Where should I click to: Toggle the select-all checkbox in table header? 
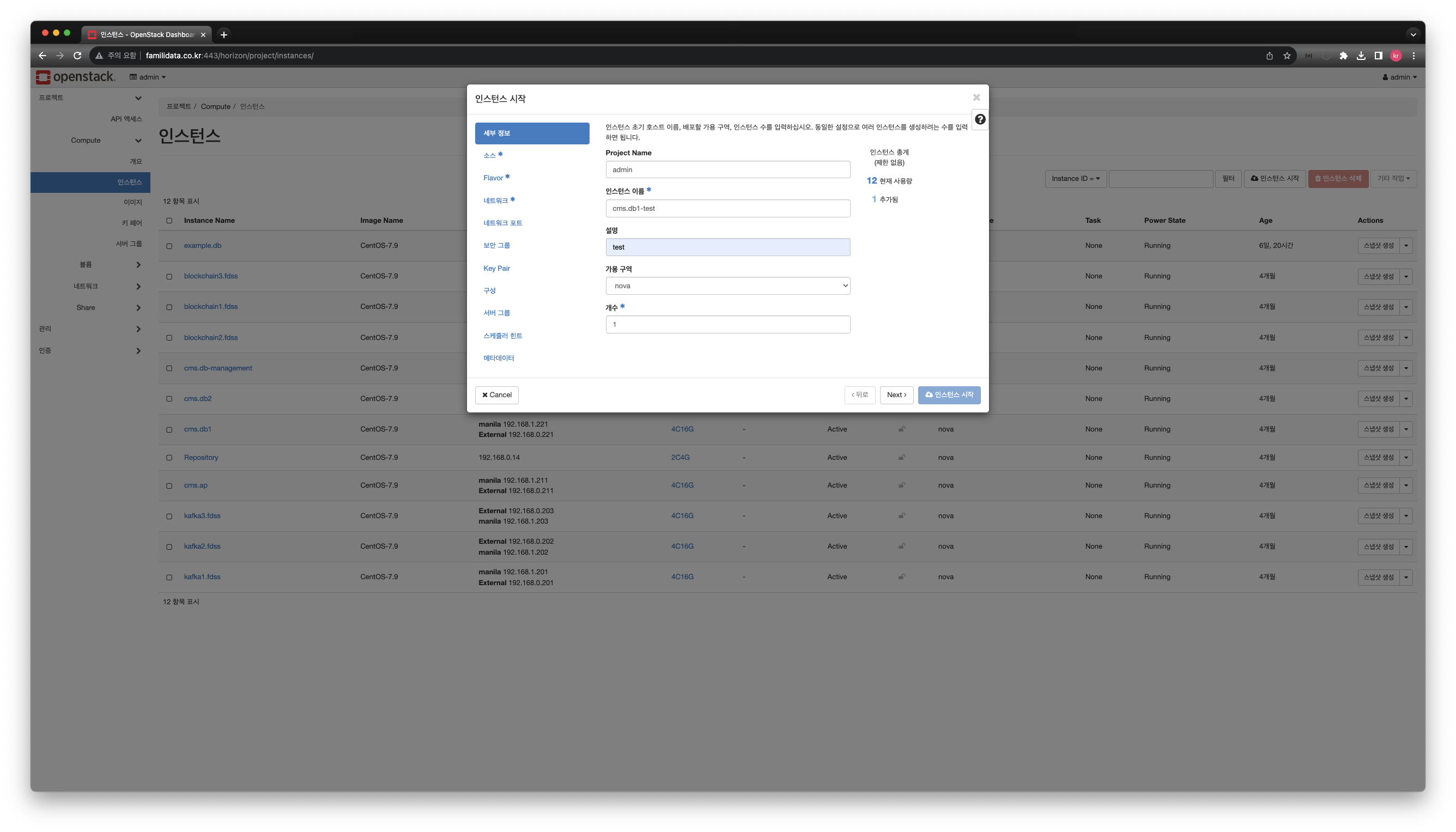[x=169, y=221]
